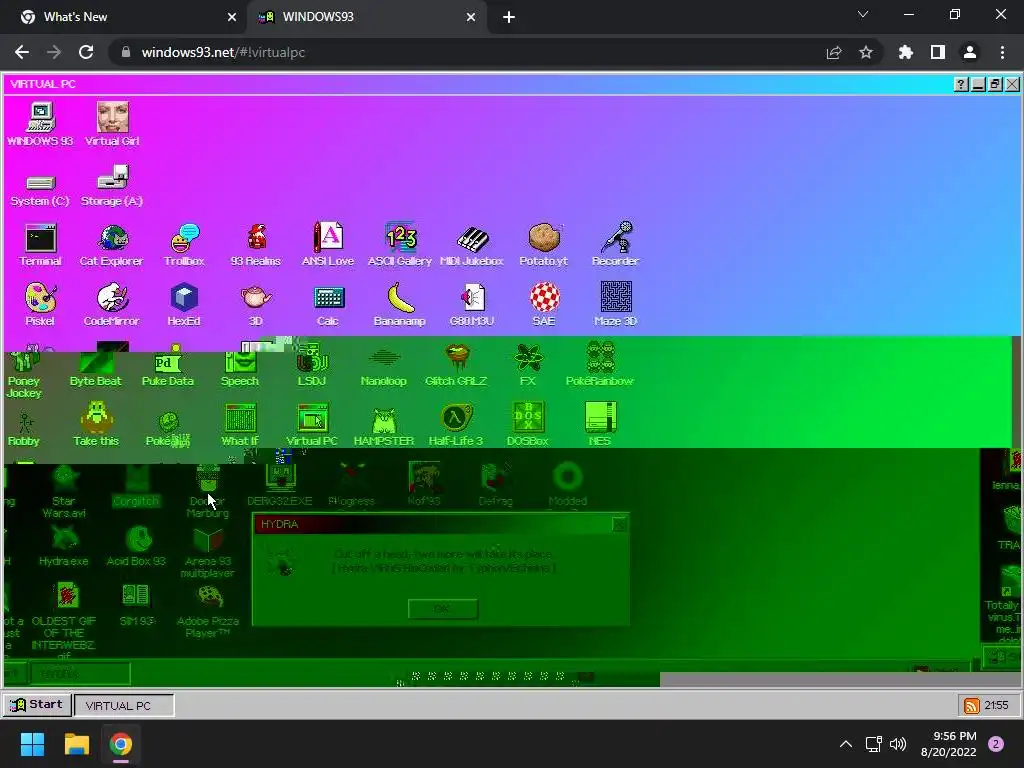Show hidden system tray icons
The image size is (1024, 768).
(x=846, y=744)
